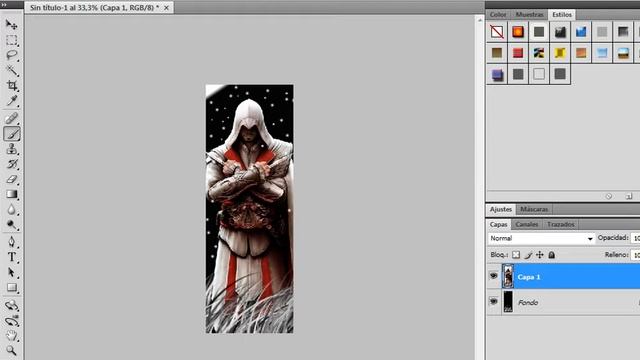Select the Eraser tool

pyautogui.click(x=11, y=179)
